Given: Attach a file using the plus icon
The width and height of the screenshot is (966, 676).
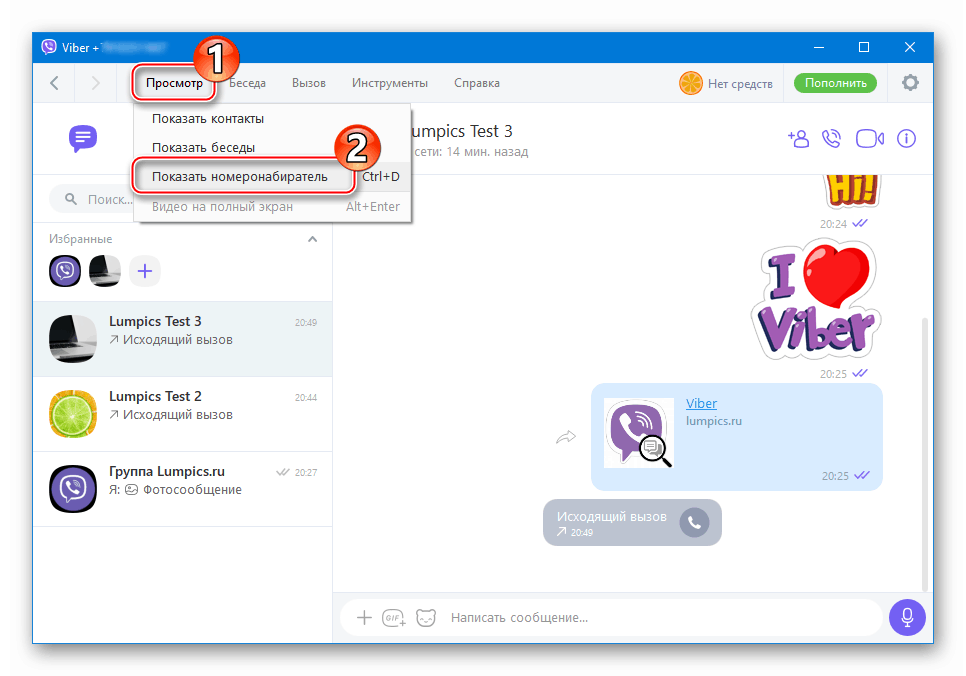Looking at the screenshot, I should point(364,618).
